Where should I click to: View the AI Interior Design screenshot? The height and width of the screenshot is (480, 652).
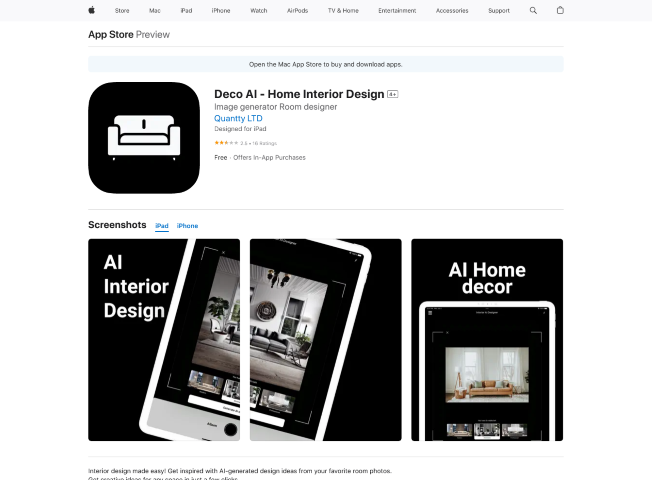[164, 340]
